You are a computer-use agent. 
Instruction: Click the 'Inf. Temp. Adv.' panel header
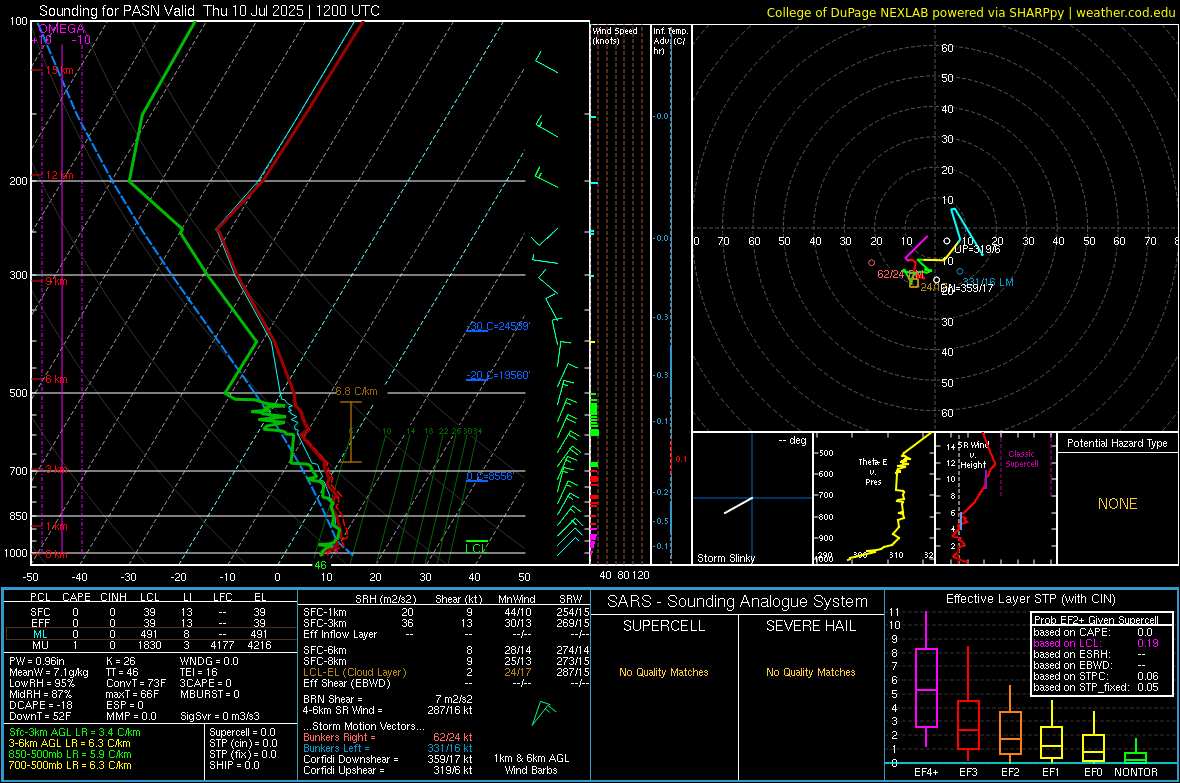(x=670, y=41)
